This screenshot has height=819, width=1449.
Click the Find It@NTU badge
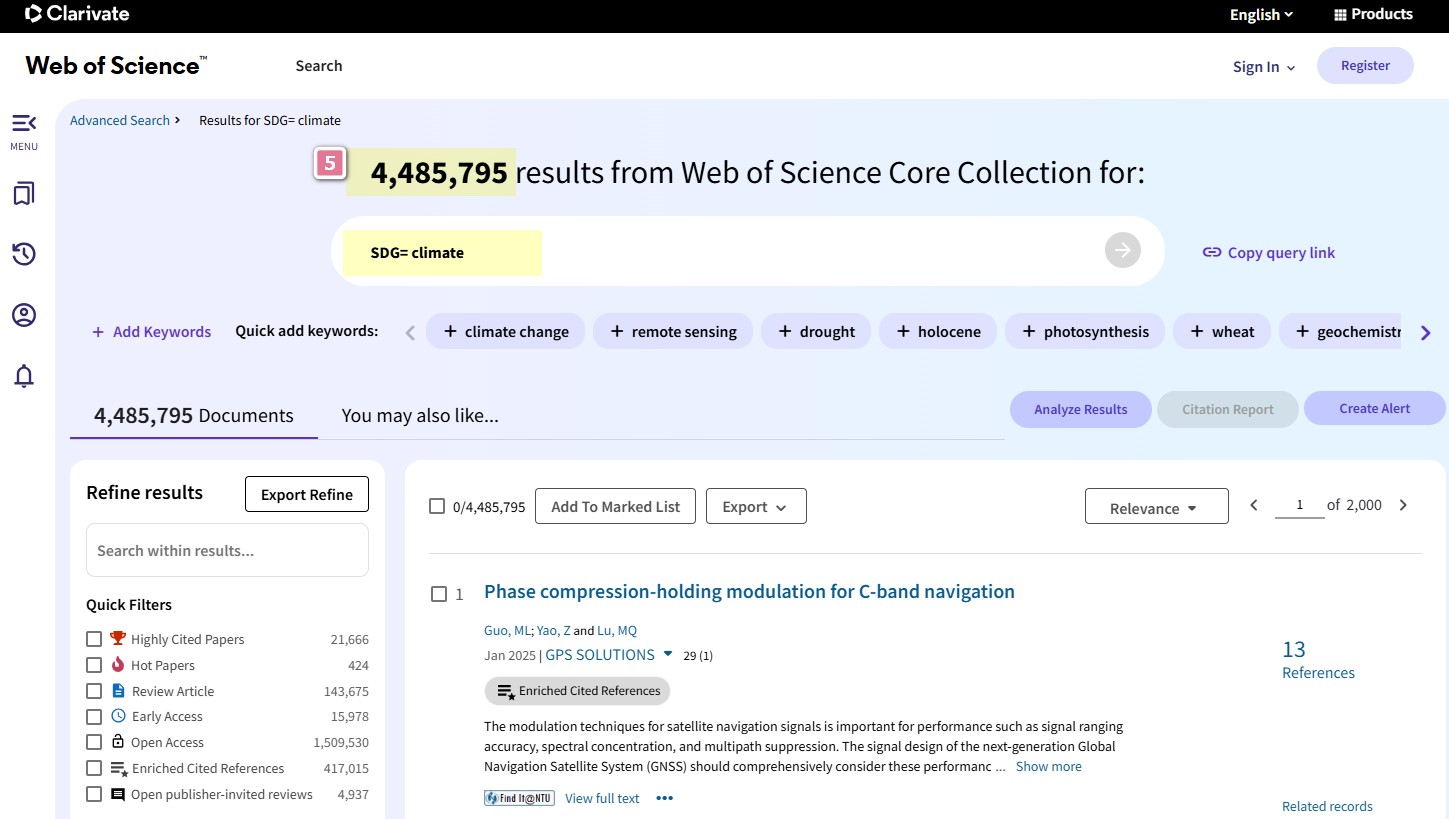pyautogui.click(x=519, y=798)
